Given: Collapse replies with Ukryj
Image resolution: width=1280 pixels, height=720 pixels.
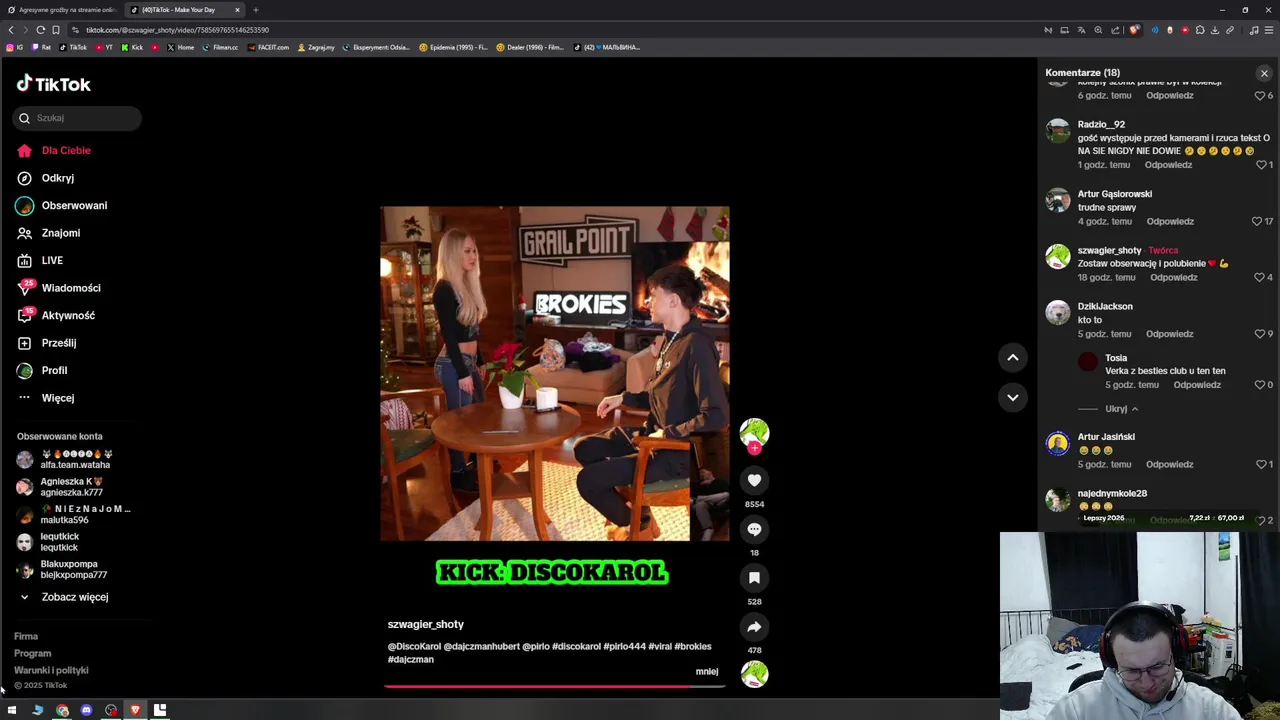Looking at the screenshot, I should coord(1121,409).
